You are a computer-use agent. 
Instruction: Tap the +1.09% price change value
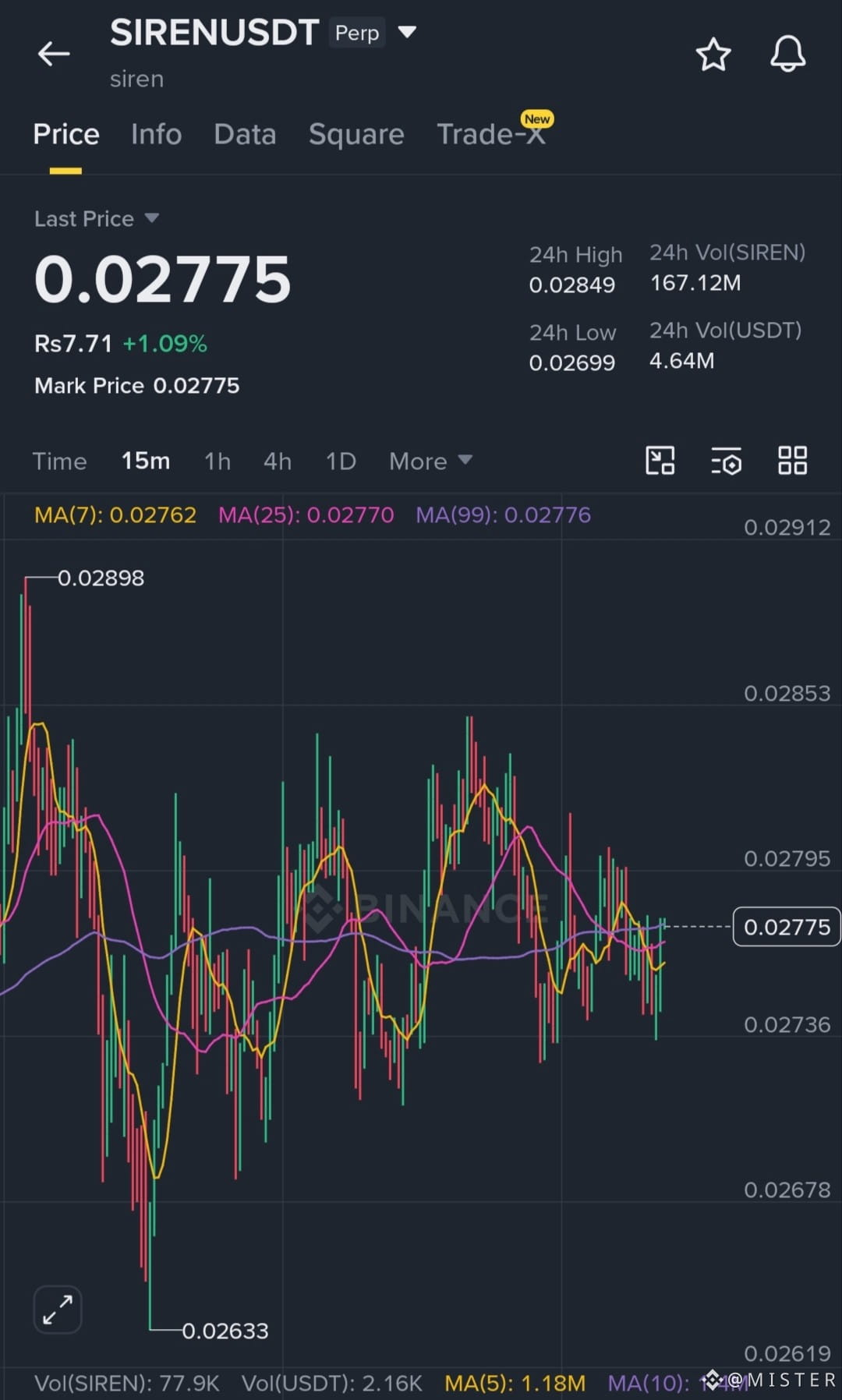click(165, 344)
